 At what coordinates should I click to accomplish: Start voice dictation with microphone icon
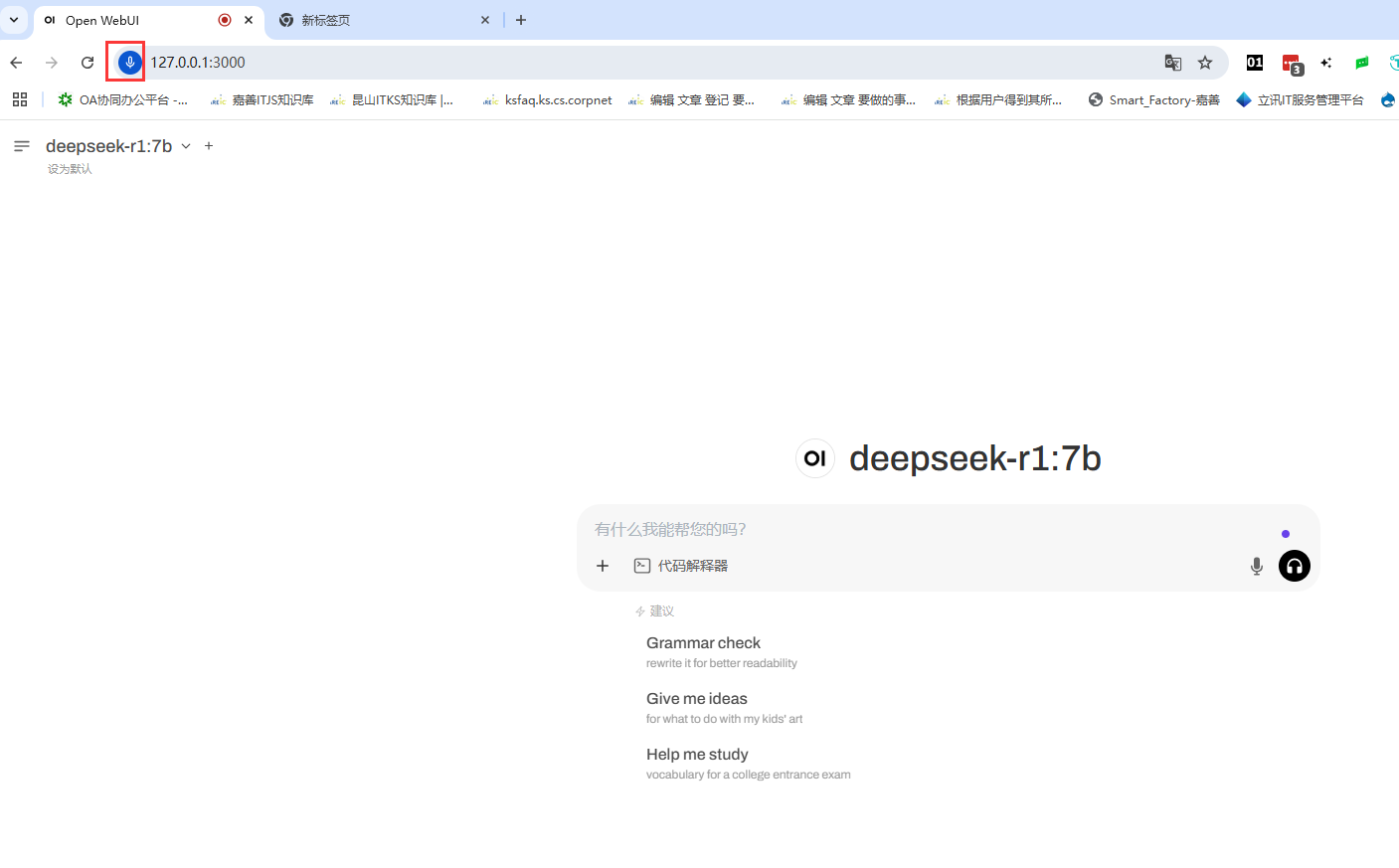point(1257,566)
